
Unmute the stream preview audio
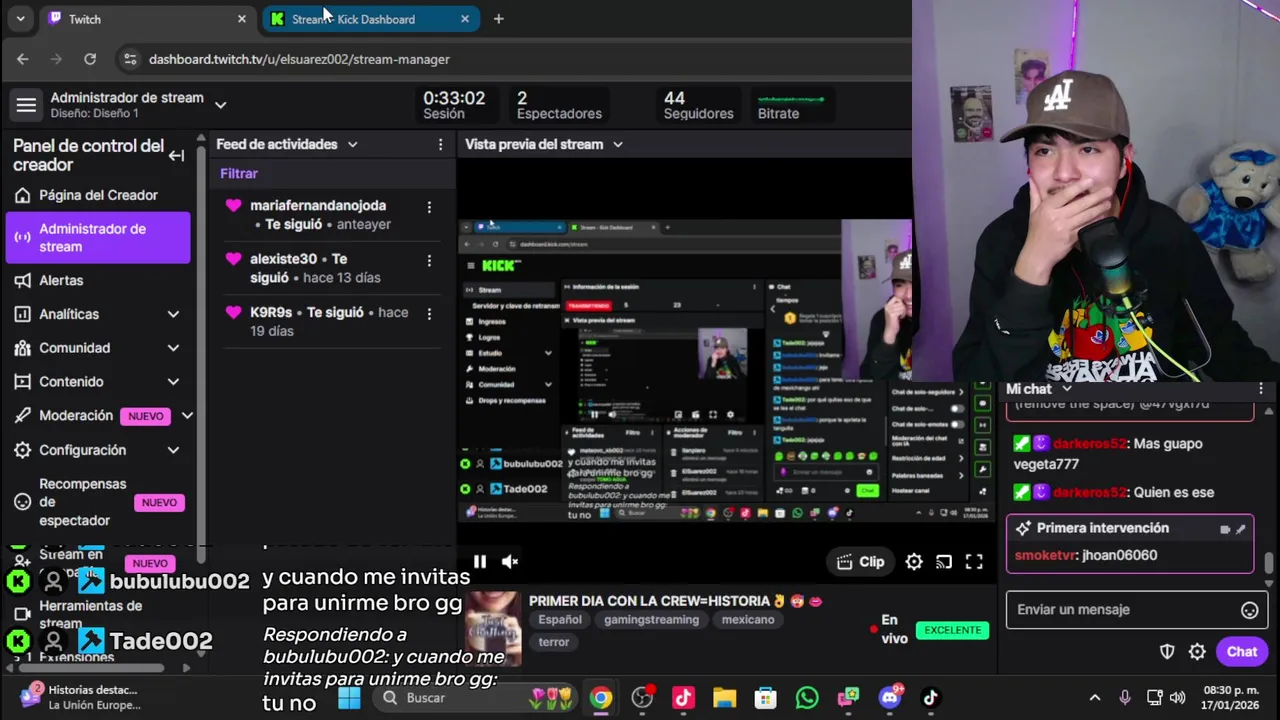point(510,562)
